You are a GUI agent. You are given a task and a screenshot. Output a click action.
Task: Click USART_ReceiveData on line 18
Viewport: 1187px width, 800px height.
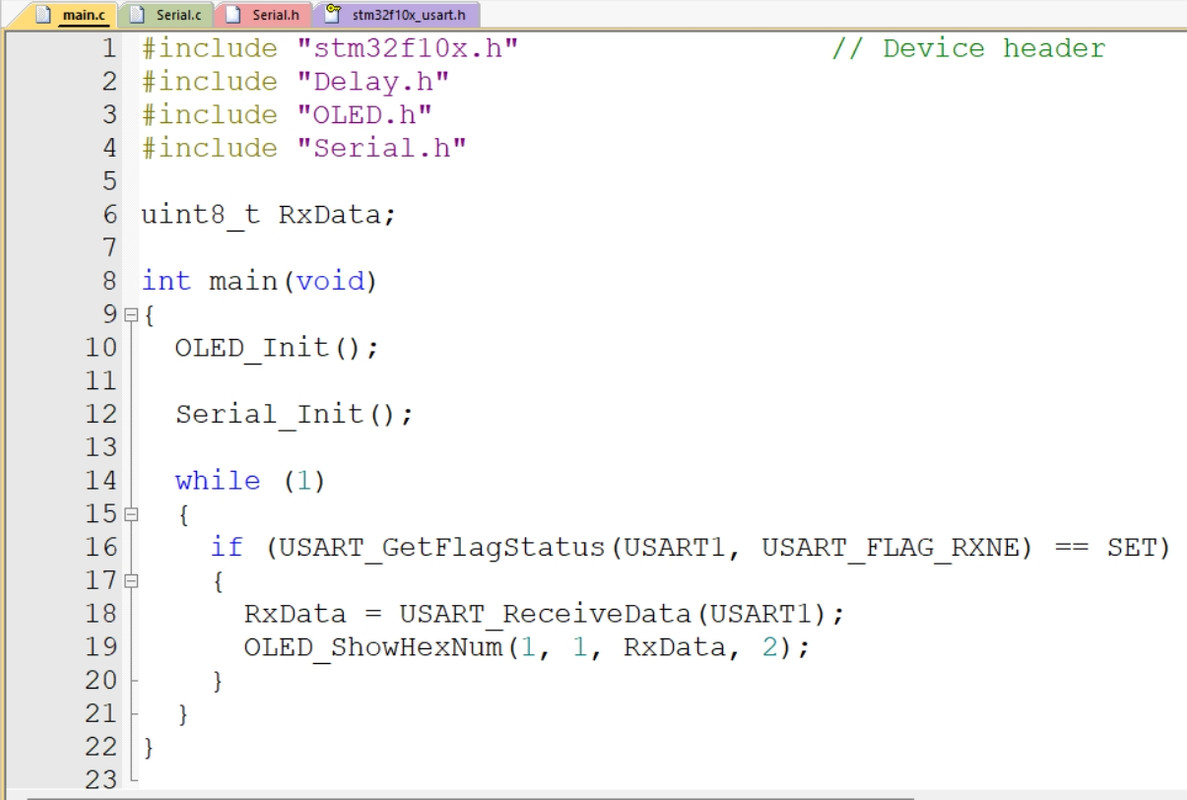(x=545, y=615)
